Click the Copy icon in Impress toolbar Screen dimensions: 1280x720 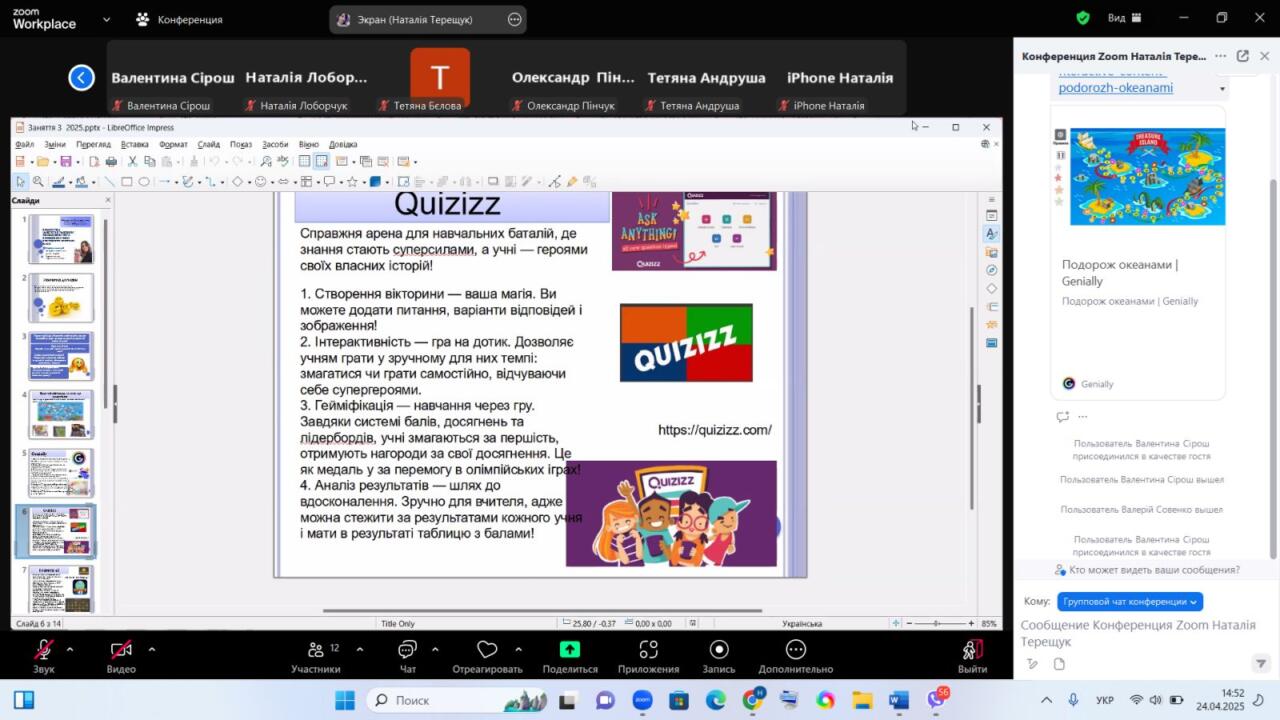(149, 161)
